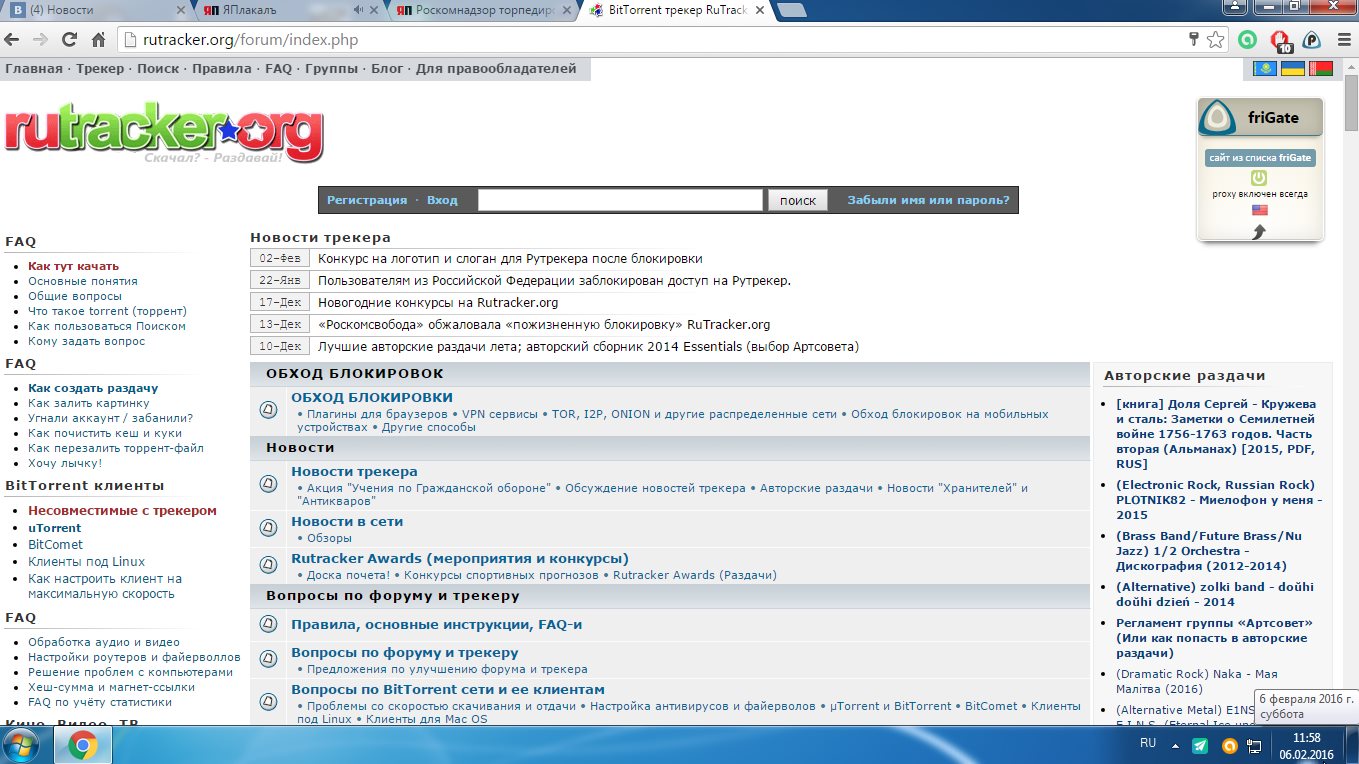Open Для правообладателей in the top menu
Screen dimensions: 1359x764
[x=496, y=69]
